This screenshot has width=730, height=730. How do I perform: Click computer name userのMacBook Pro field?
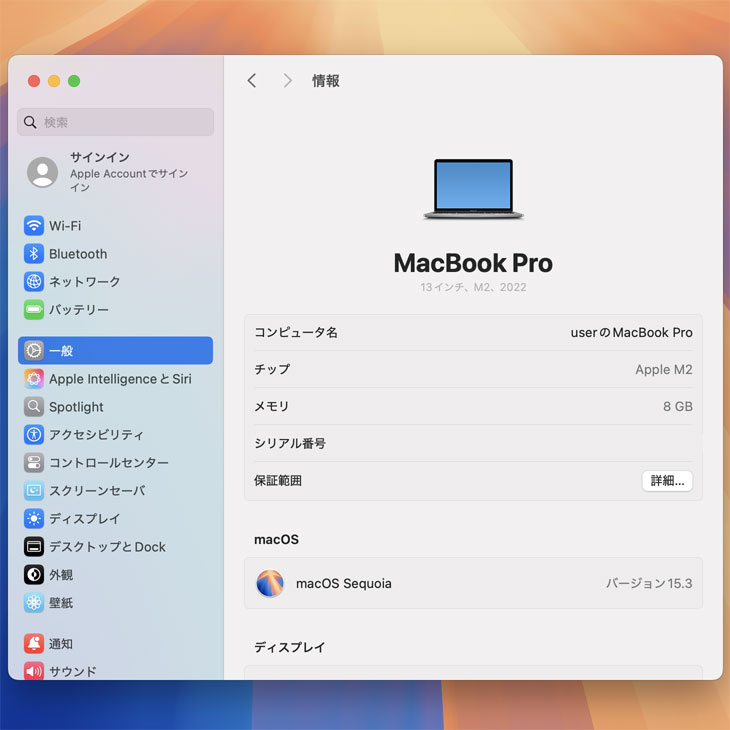(x=631, y=333)
